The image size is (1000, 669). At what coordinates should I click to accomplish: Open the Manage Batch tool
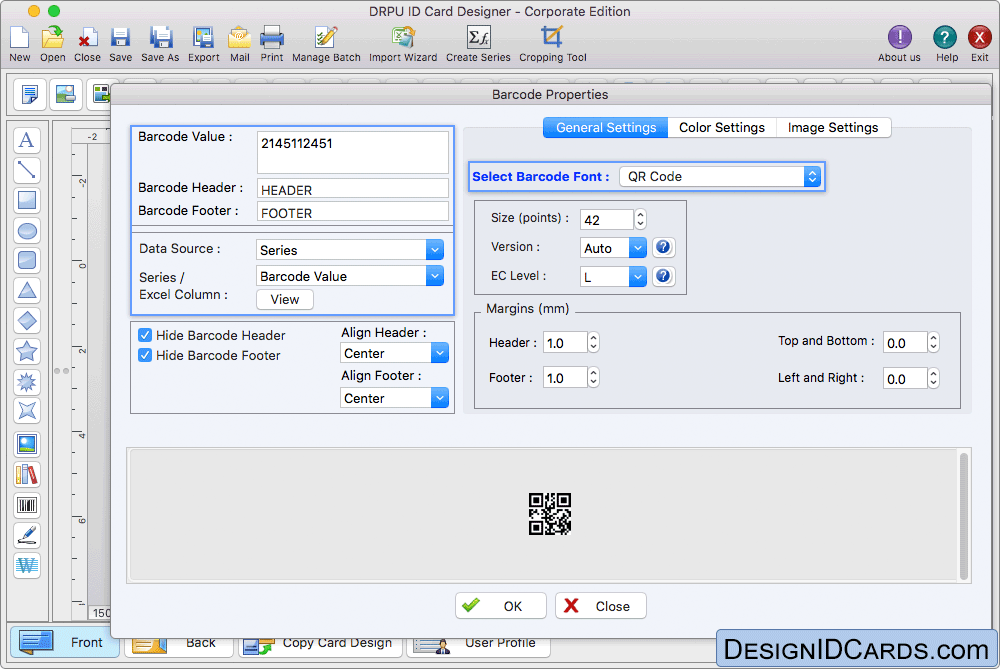tap(326, 43)
